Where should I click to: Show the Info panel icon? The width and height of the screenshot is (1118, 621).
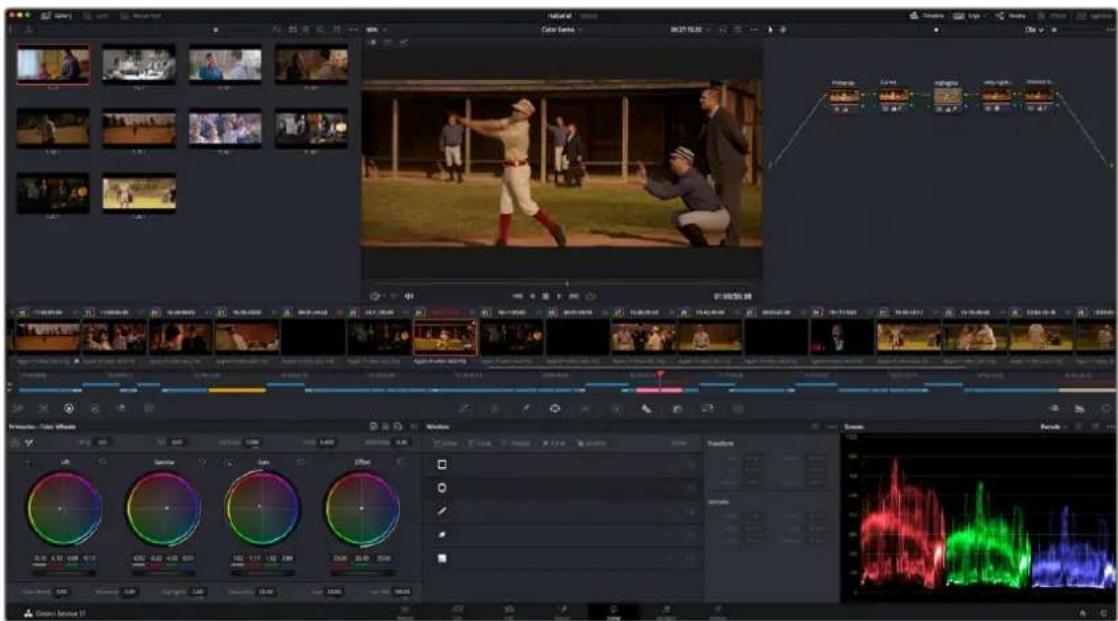click(1106, 409)
